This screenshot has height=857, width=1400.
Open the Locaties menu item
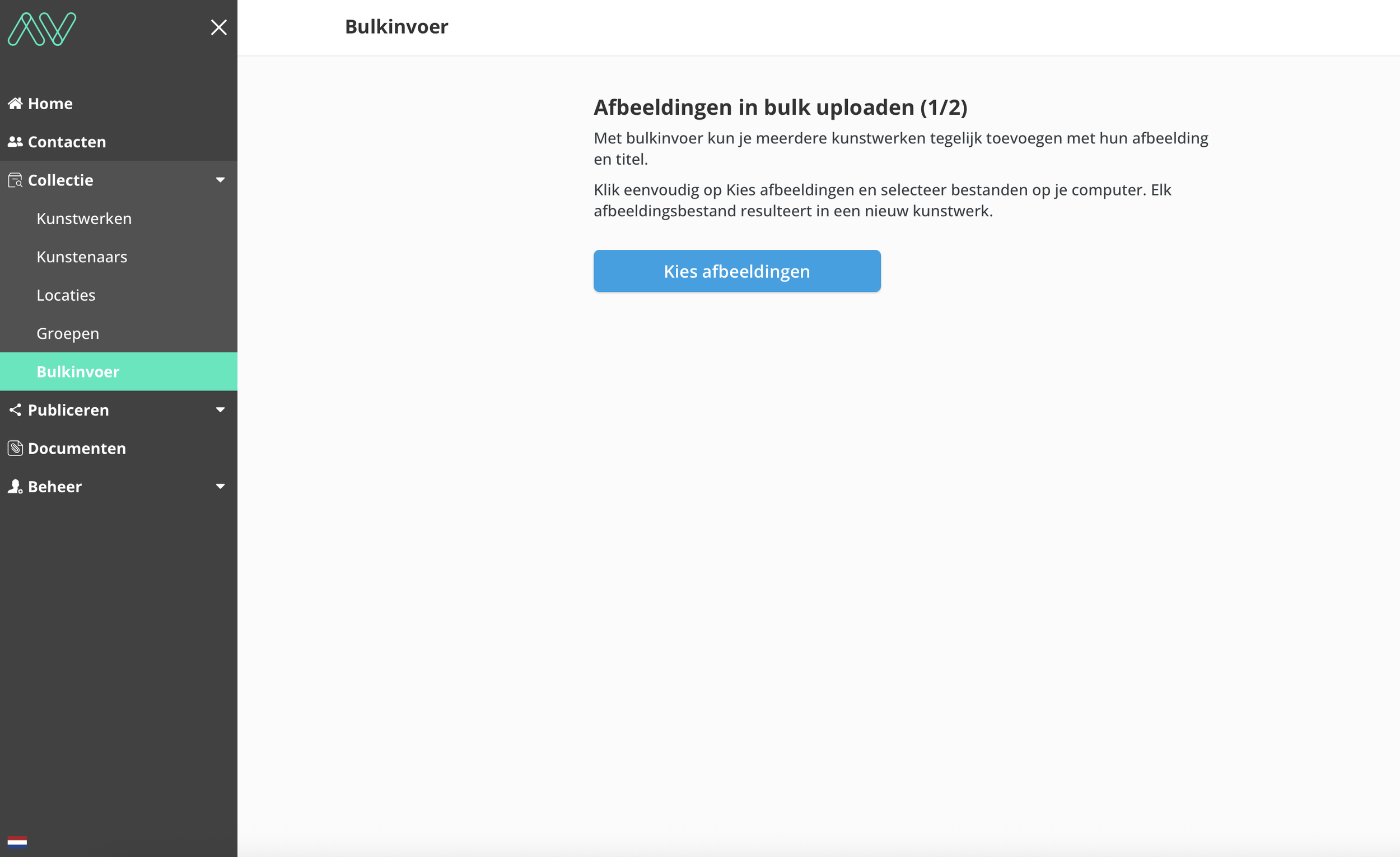[66, 295]
